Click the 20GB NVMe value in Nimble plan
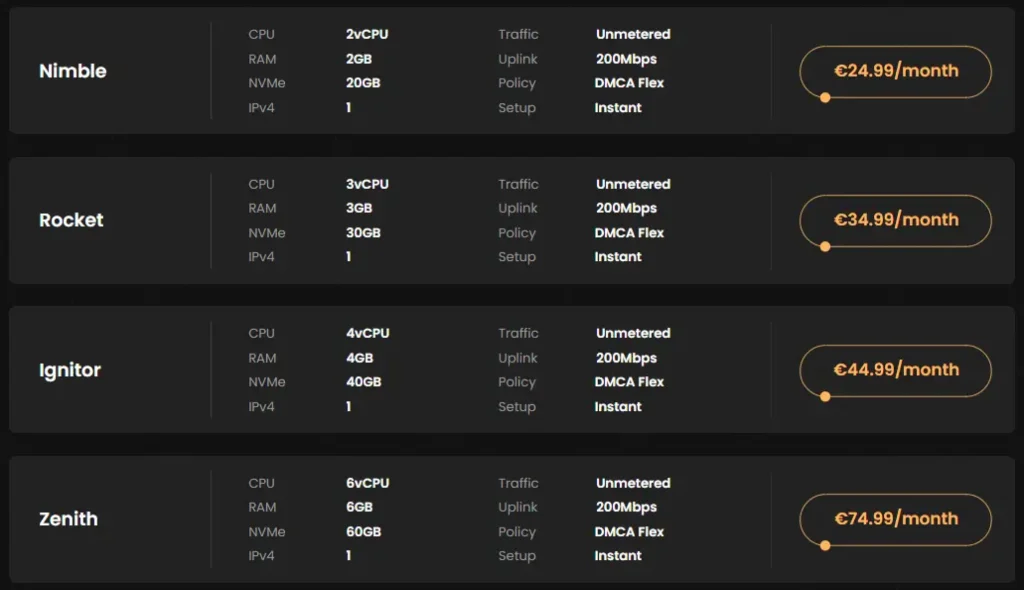 pos(363,83)
